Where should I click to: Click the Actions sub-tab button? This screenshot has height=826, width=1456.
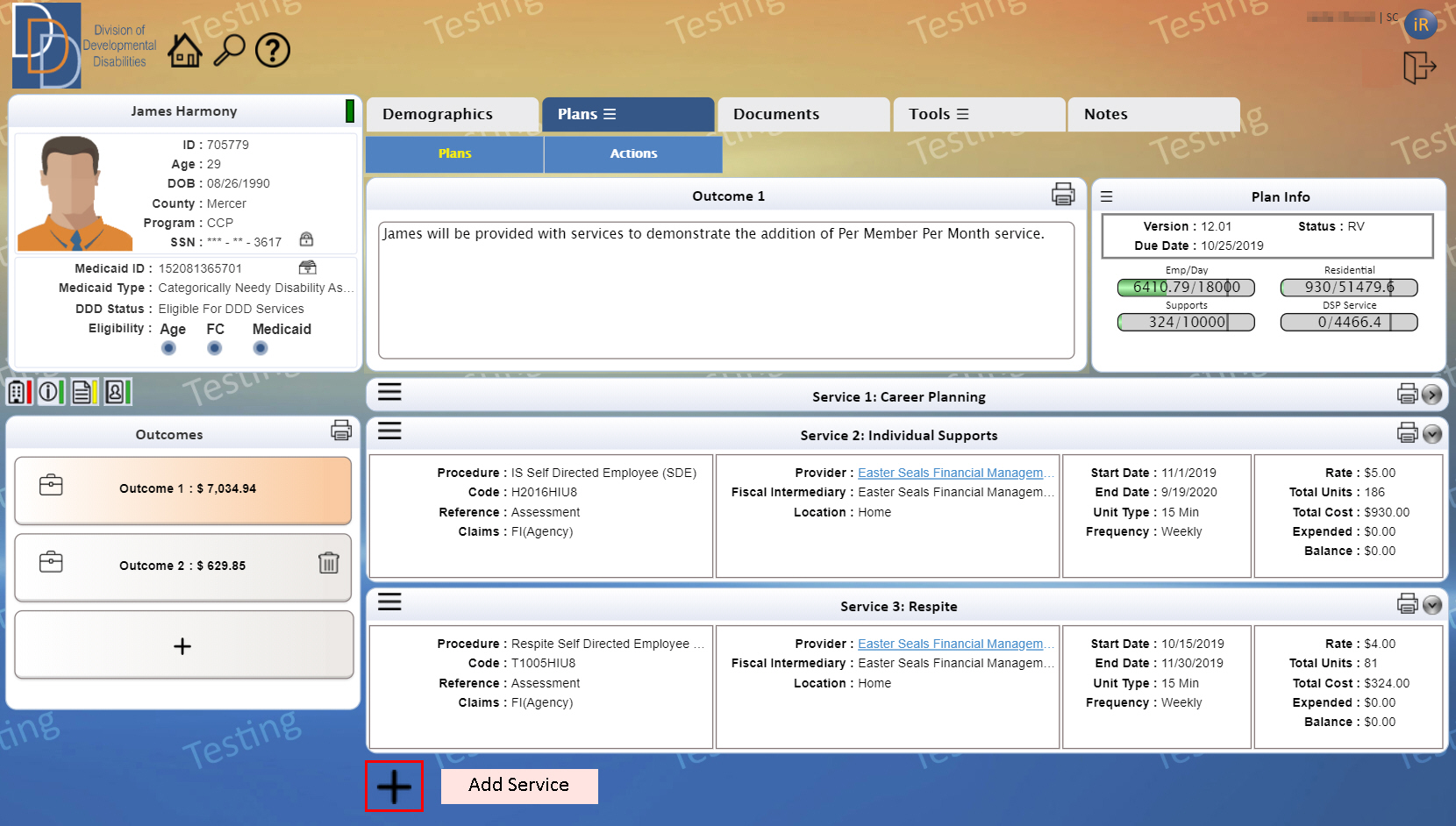(x=633, y=153)
